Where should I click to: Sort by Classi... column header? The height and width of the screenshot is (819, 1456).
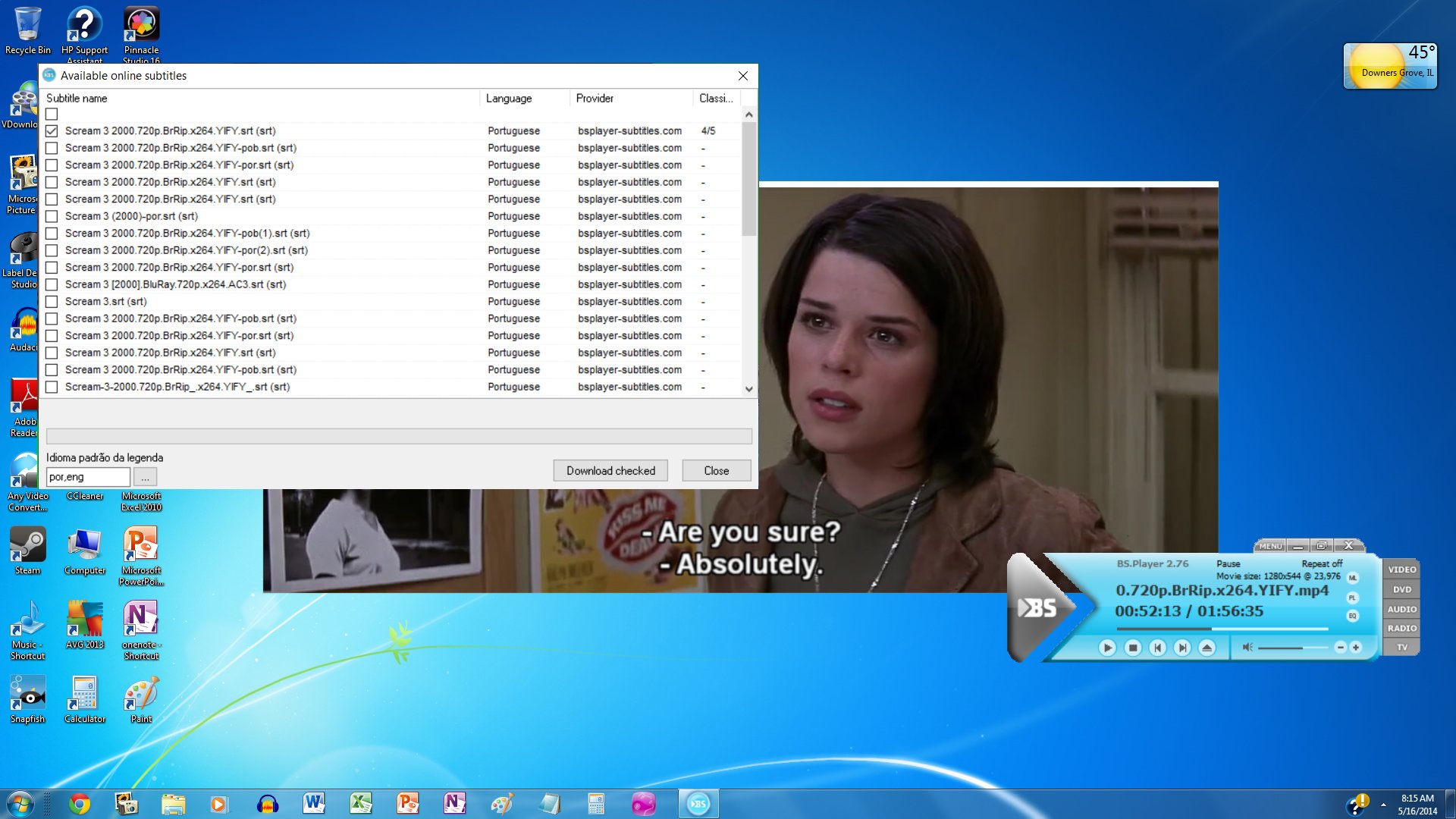(717, 99)
